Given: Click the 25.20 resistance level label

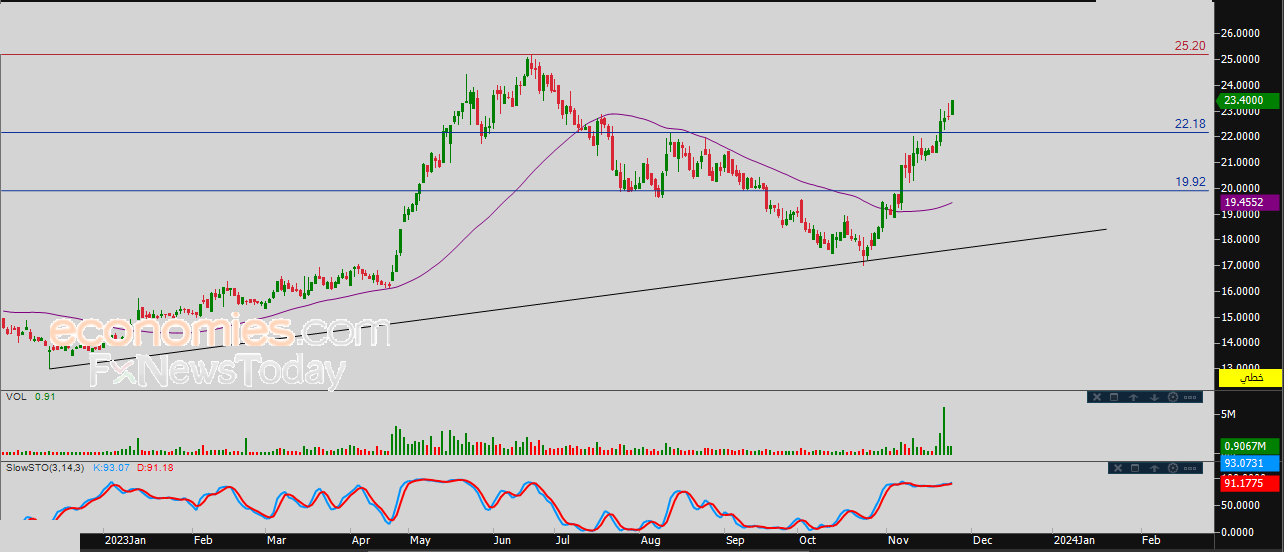Looking at the screenshot, I should tap(1190, 46).
